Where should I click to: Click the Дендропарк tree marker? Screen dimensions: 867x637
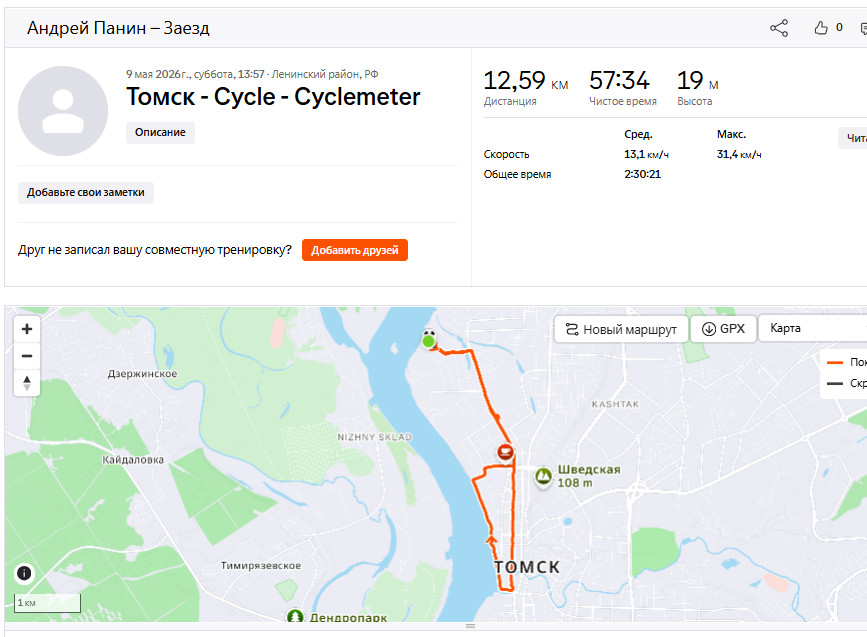coord(295,615)
